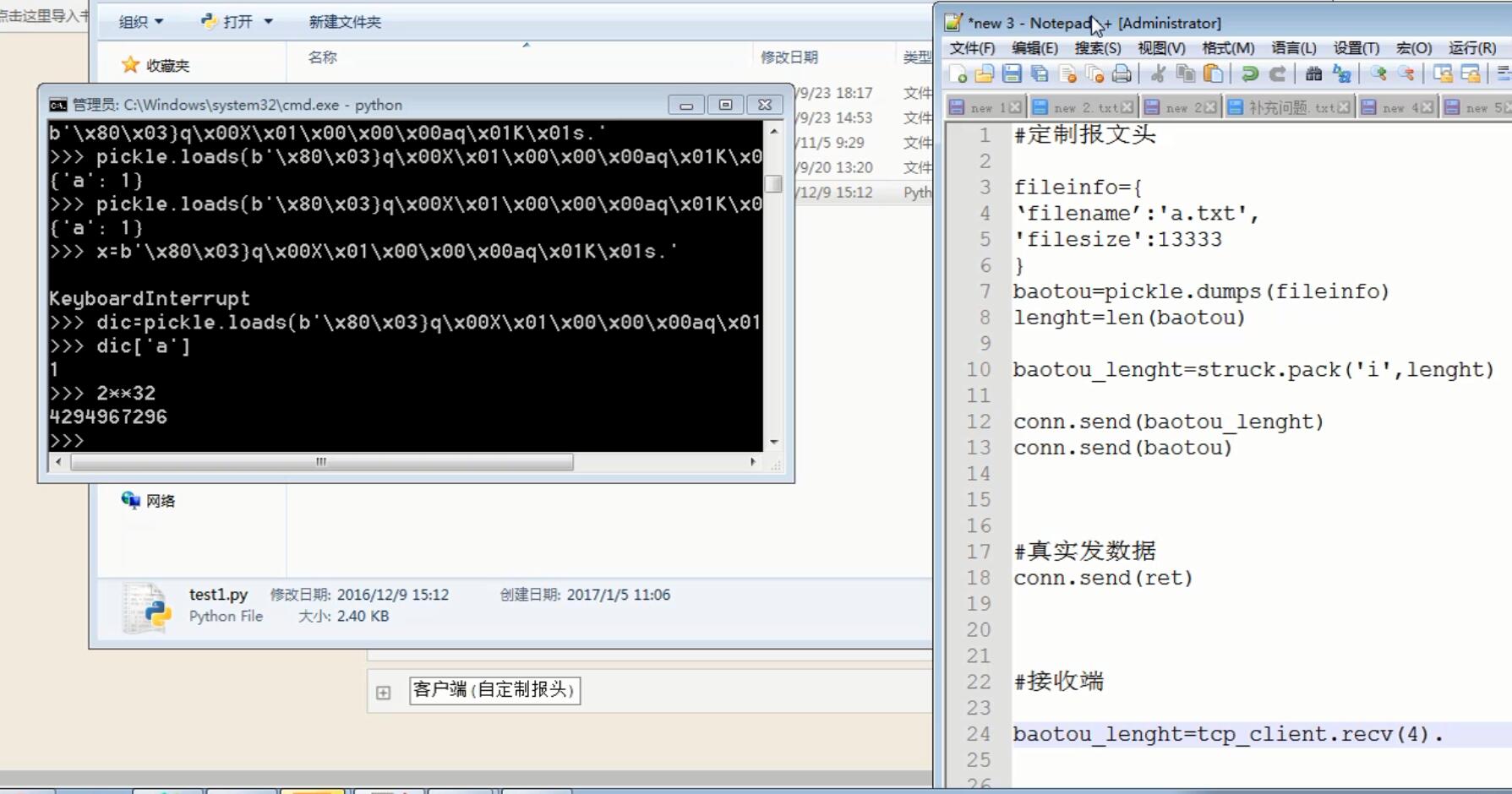This screenshot has width=1512, height=794.
Task: Open the 搜索(S) menu
Action: (x=1098, y=48)
